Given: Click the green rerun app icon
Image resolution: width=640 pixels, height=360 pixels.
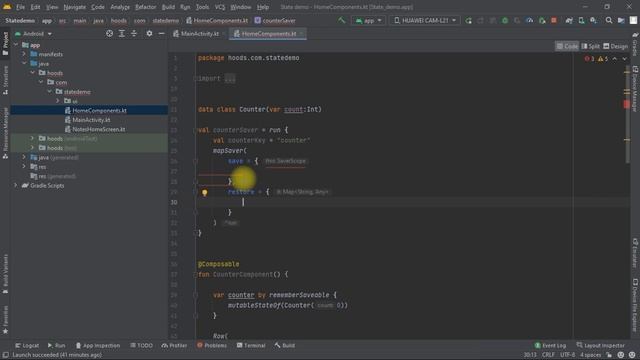Looking at the screenshot, I should pos(468,20).
